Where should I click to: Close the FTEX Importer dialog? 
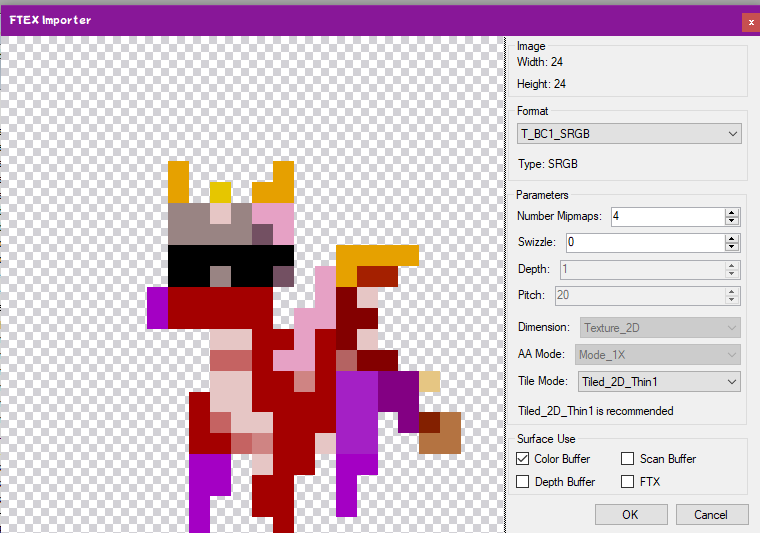point(751,22)
